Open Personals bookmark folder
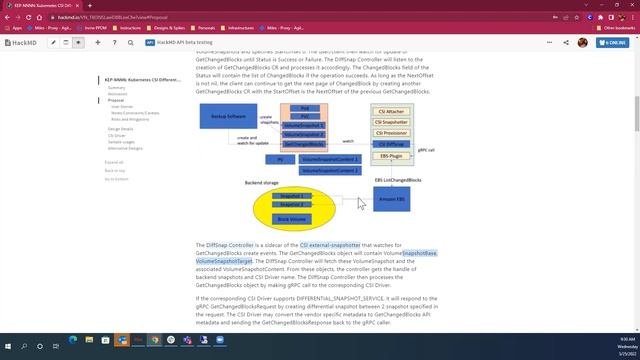 [x=202, y=28]
